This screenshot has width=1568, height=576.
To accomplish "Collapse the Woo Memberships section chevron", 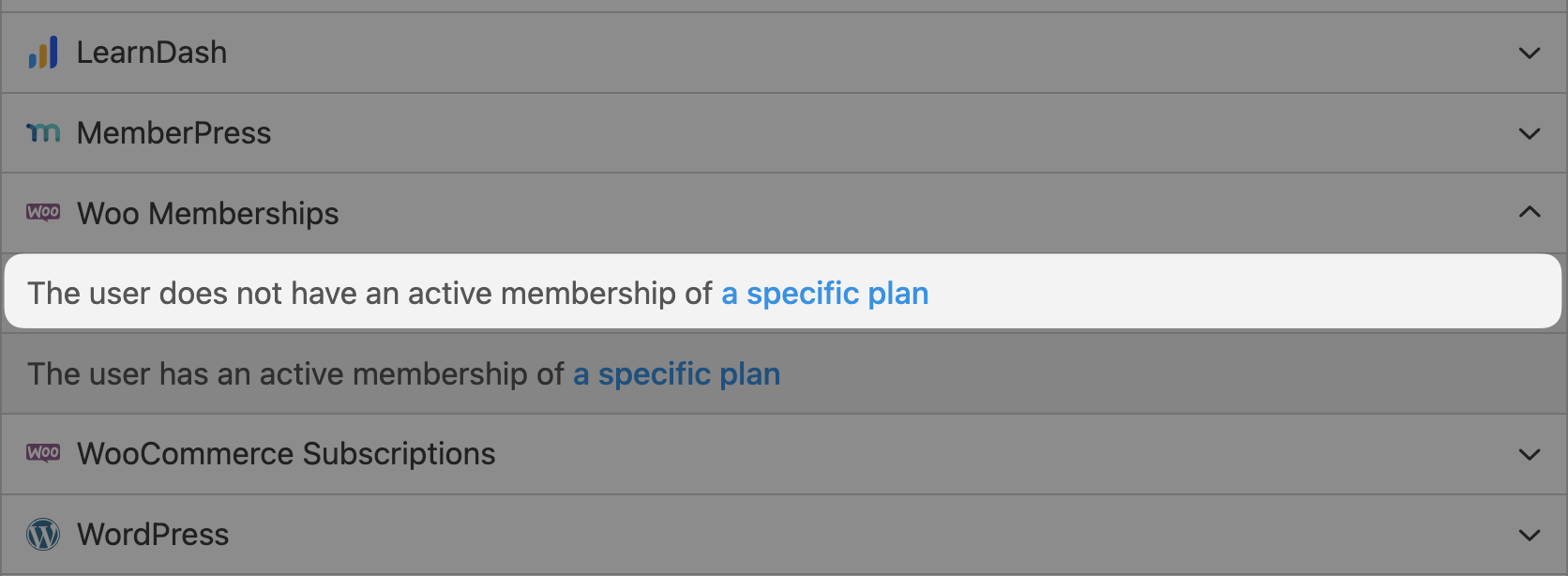I will click(x=1529, y=213).
